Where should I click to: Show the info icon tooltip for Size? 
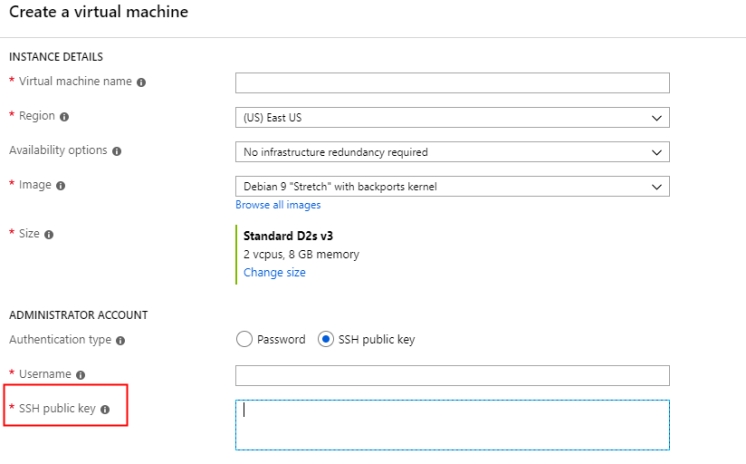[49, 234]
